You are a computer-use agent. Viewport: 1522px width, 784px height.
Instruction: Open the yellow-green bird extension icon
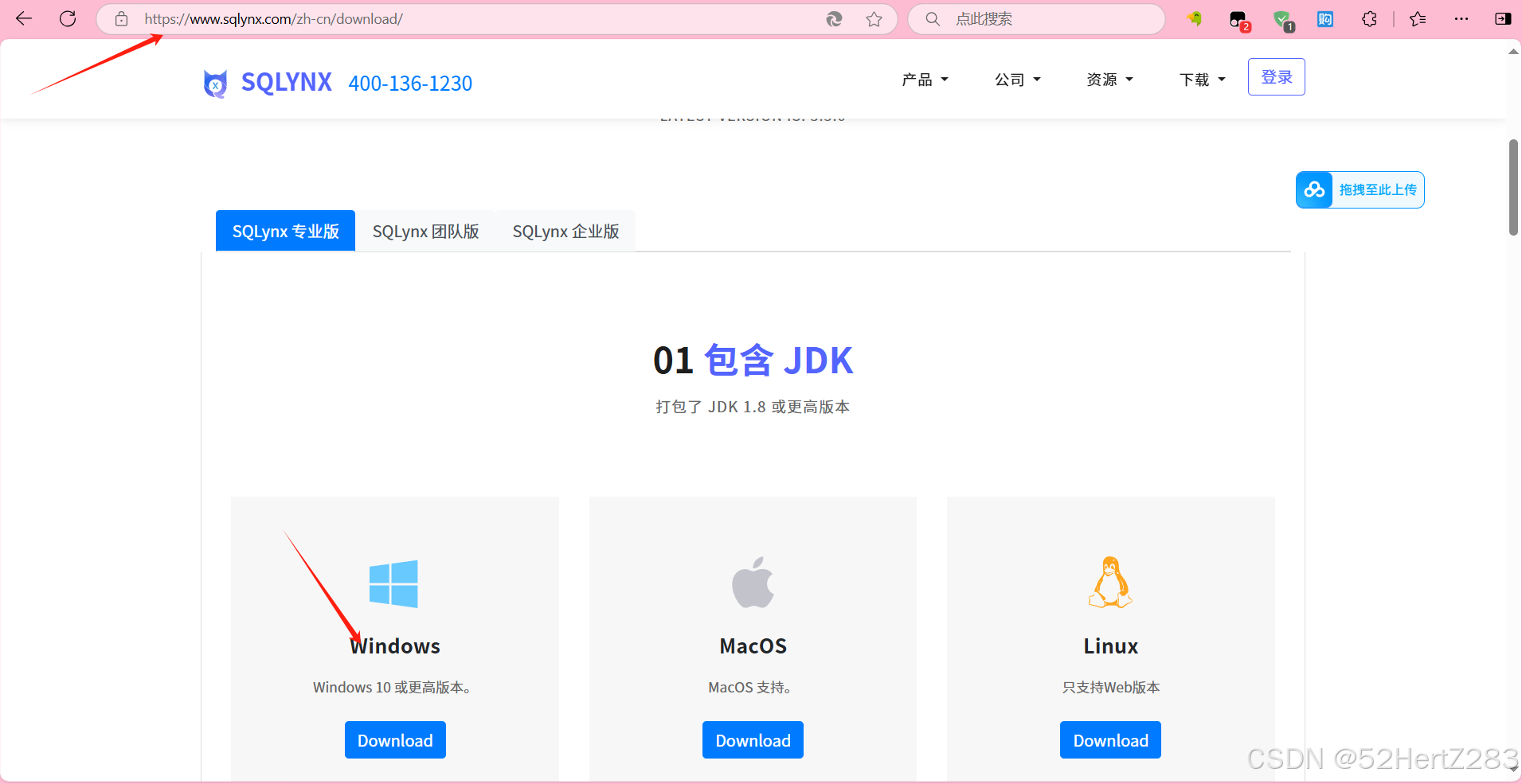pyautogui.click(x=1195, y=18)
